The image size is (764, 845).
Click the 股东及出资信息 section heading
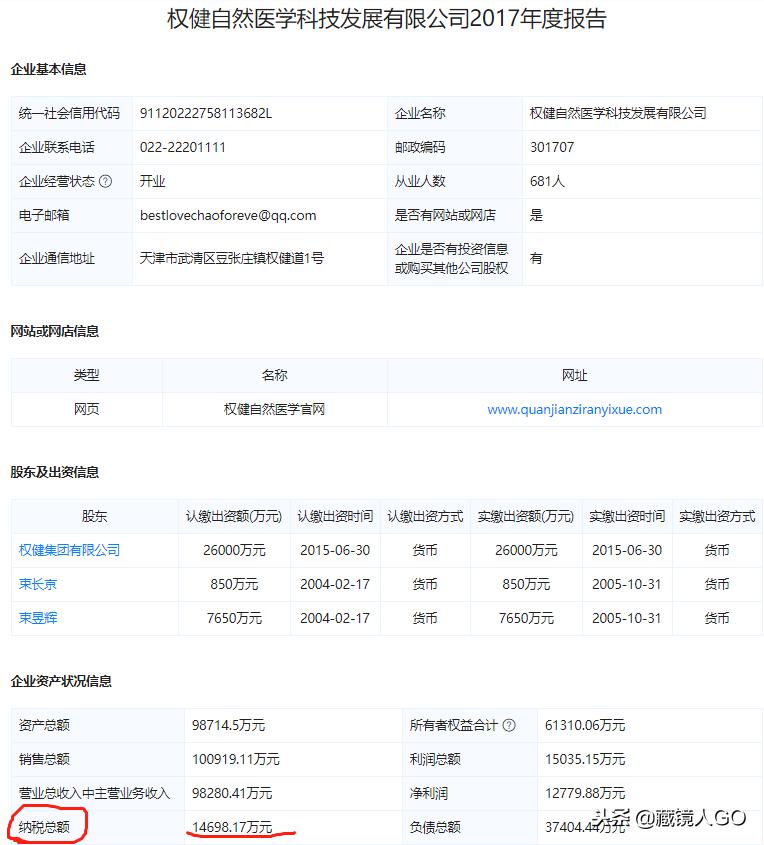point(55,473)
